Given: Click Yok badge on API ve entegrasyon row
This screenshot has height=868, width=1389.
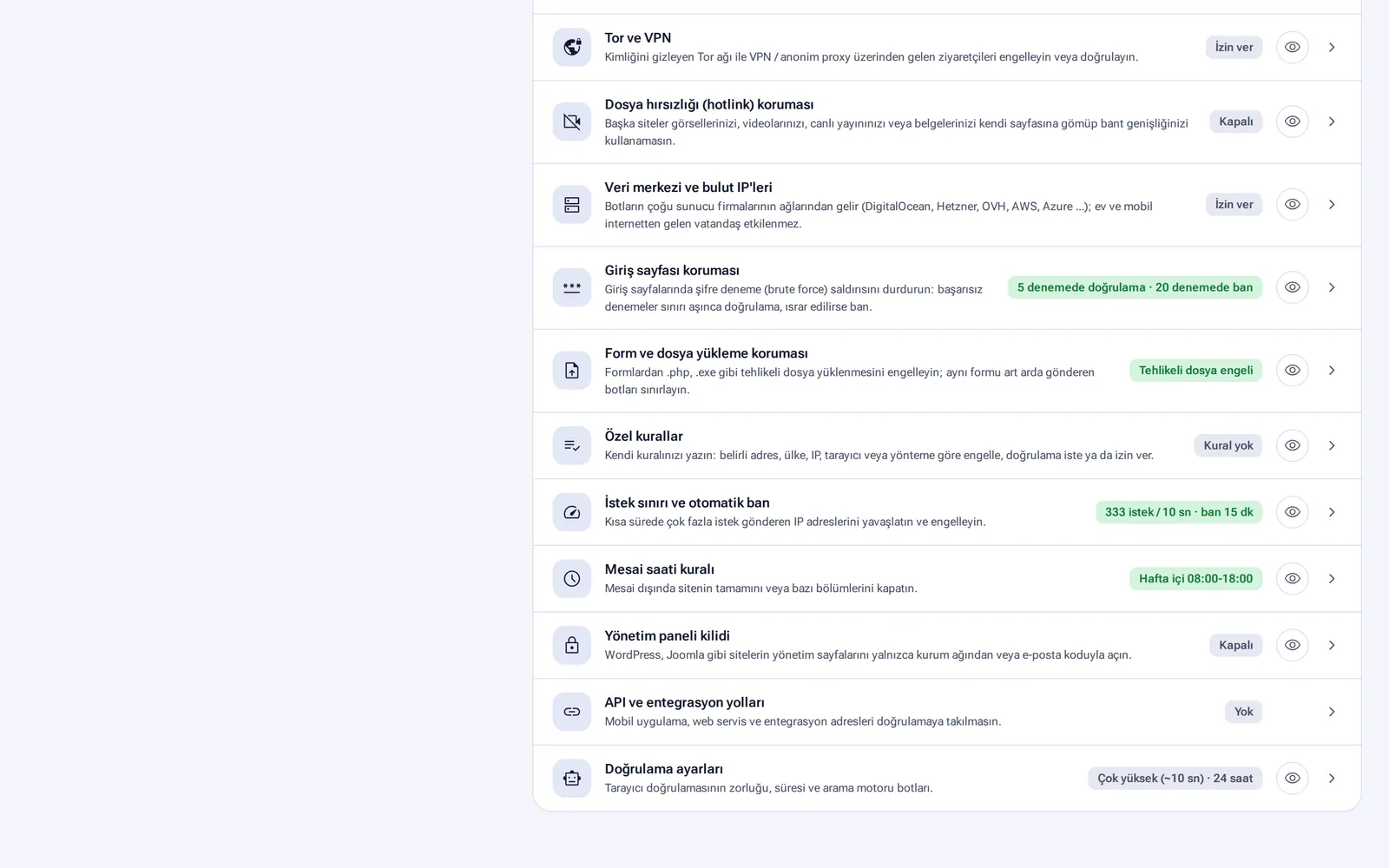Looking at the screenshot, I should [1243, 712].
